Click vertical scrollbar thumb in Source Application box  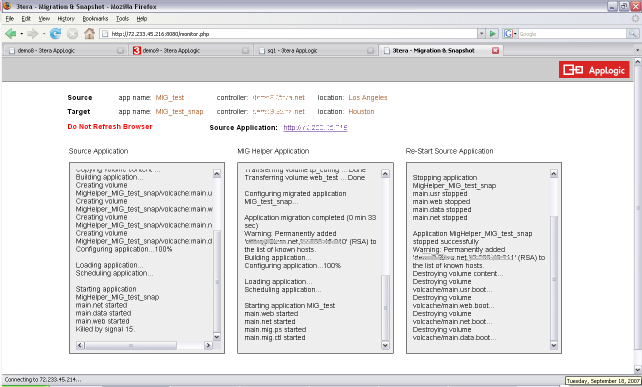[217, 281]
